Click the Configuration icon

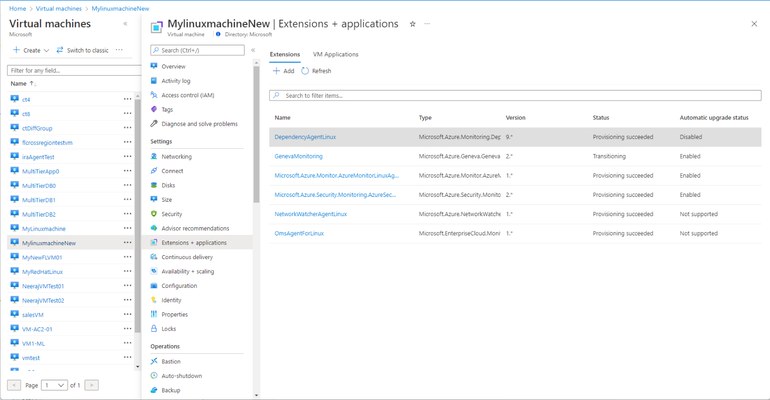[154, 286]
